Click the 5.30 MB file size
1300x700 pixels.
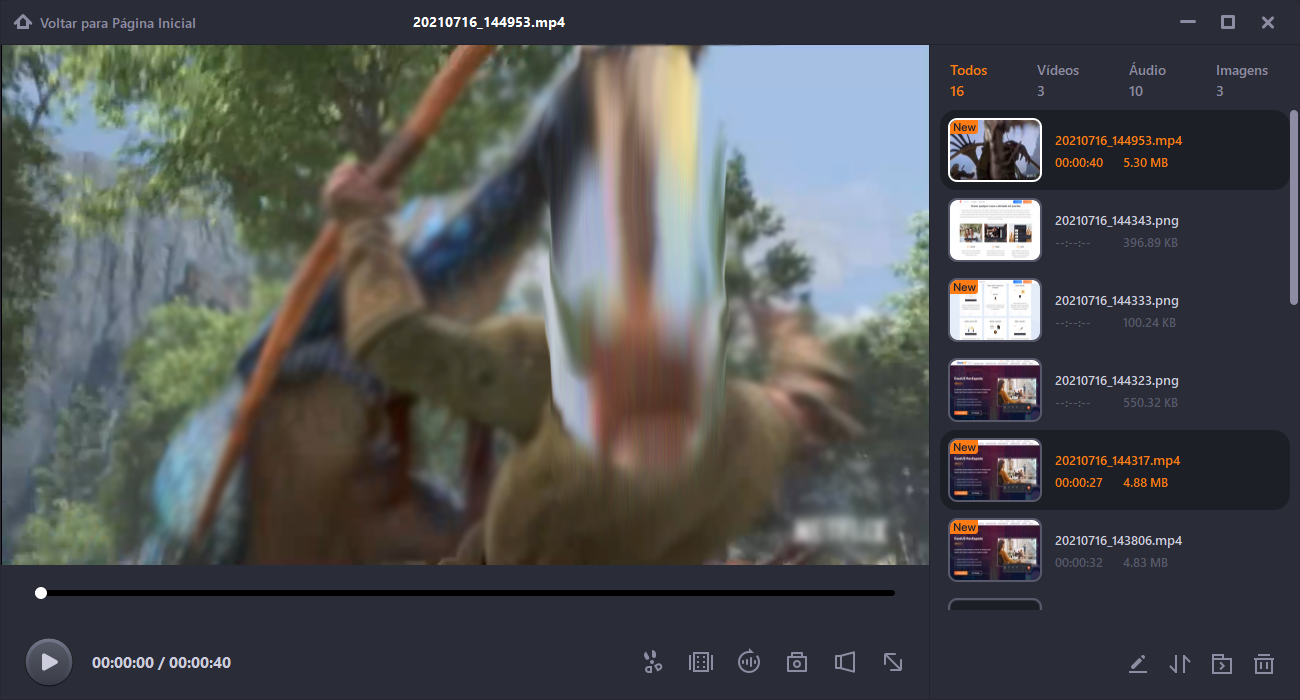(x=1145, y=163)
